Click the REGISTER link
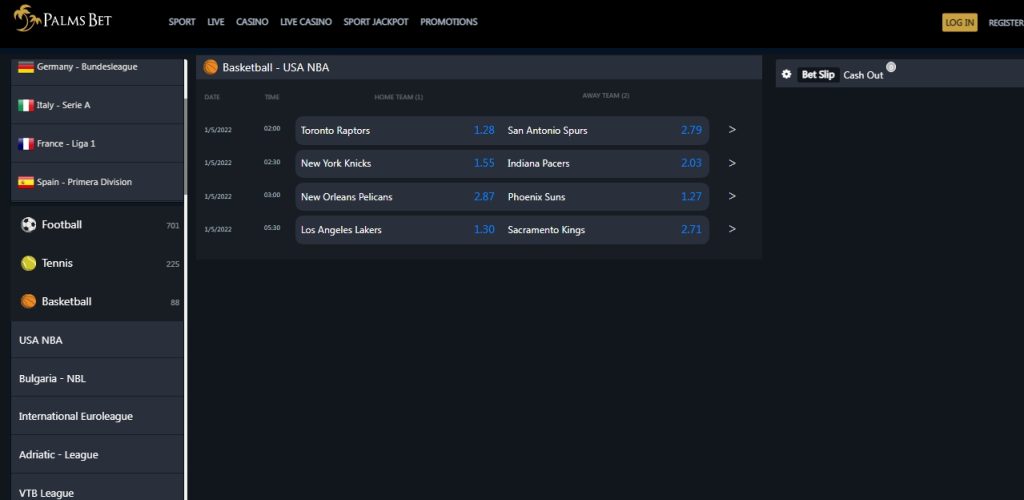This screenshot has height=500, width=1024. pos(1006,22)
